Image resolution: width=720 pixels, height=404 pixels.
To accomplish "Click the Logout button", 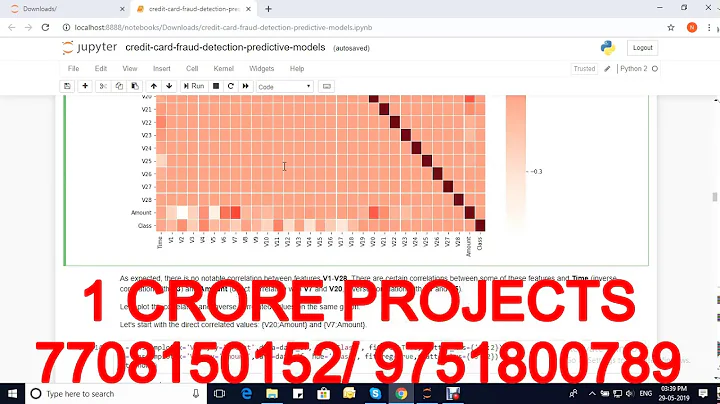I will 642,48.
